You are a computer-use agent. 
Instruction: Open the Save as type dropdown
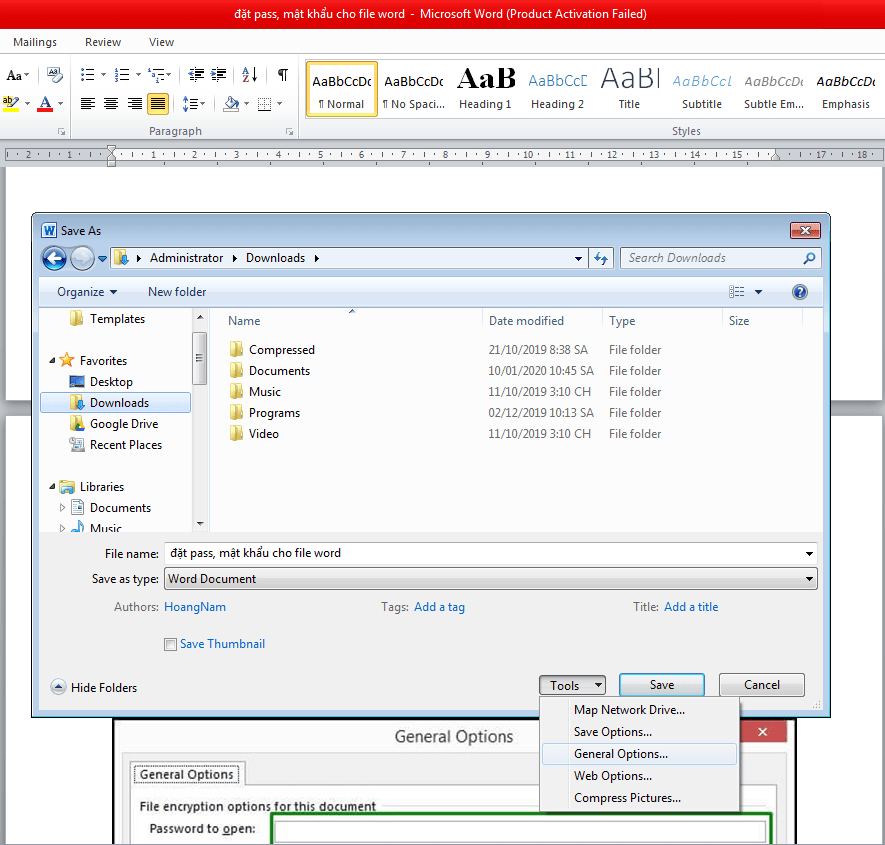(809, 579)
